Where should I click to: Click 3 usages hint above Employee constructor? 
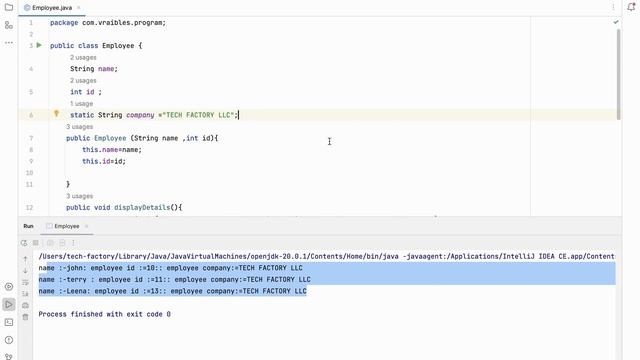point(80,127)
